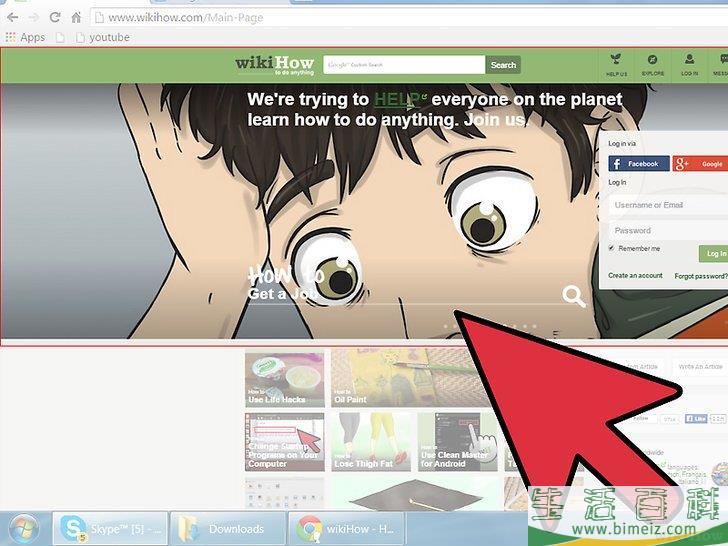The image size is (728, 546).
Task: Open the Use Life Hacks thumbnail
Action: [285, 379]
